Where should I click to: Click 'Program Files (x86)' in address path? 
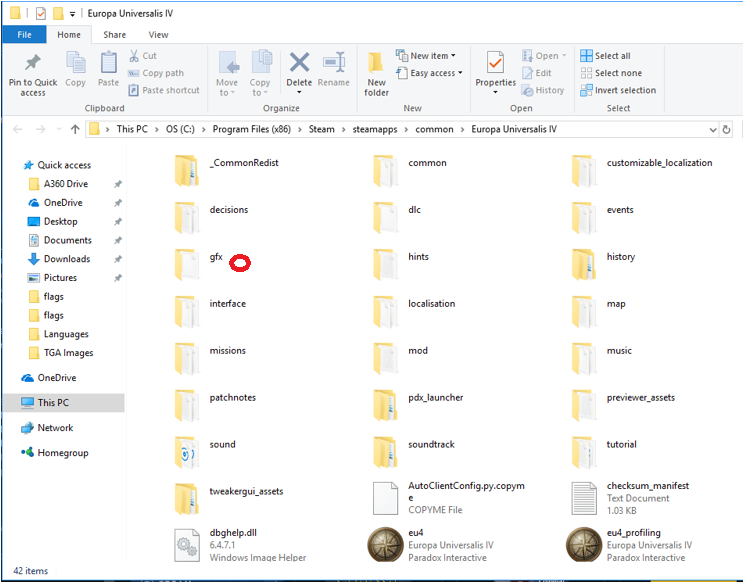(x=252, y=129)
